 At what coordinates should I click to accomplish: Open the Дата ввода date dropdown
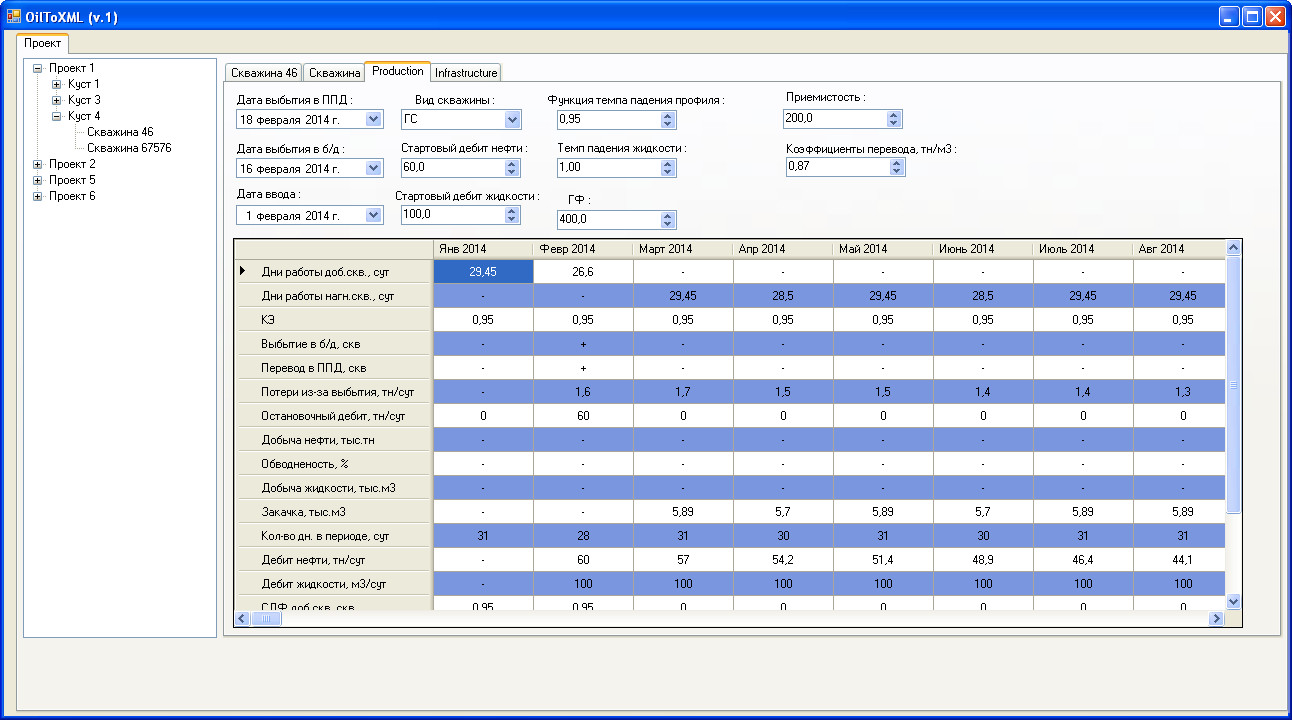point(374,215)
